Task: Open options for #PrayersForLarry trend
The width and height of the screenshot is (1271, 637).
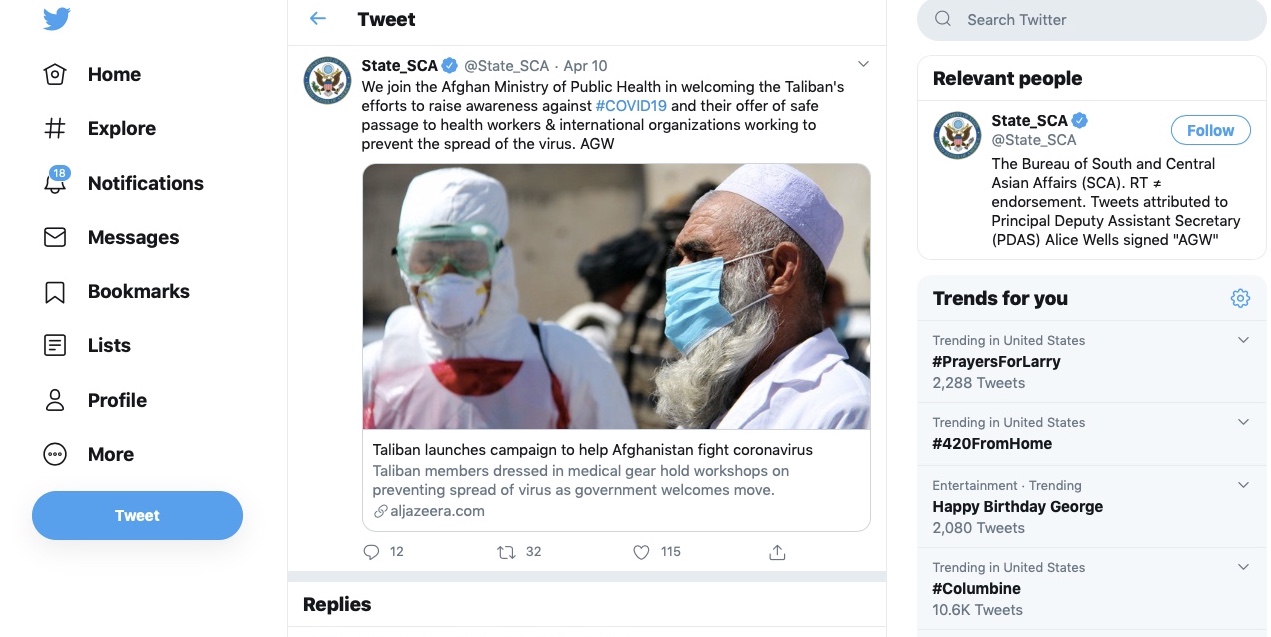Action: (x=1243, y=340)
